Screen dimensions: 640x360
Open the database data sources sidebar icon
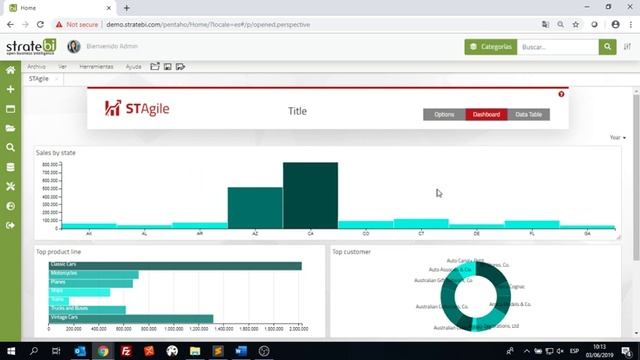(x=10, y=167)
